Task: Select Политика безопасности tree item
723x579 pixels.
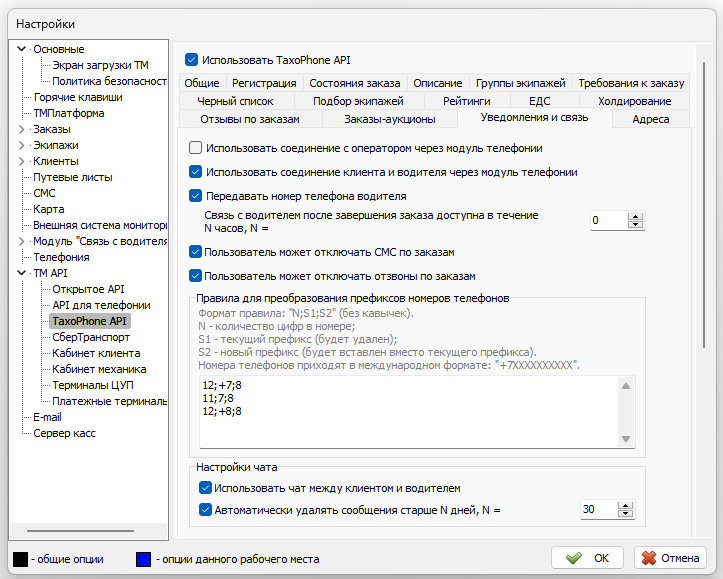Action: point(109,81)
